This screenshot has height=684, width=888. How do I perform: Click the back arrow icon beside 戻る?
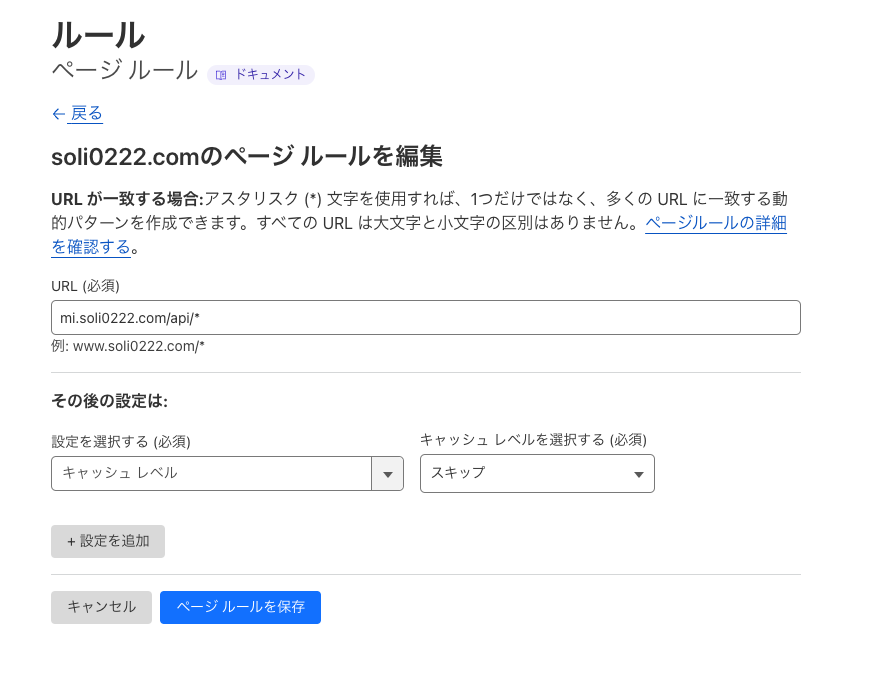point(58,114)
